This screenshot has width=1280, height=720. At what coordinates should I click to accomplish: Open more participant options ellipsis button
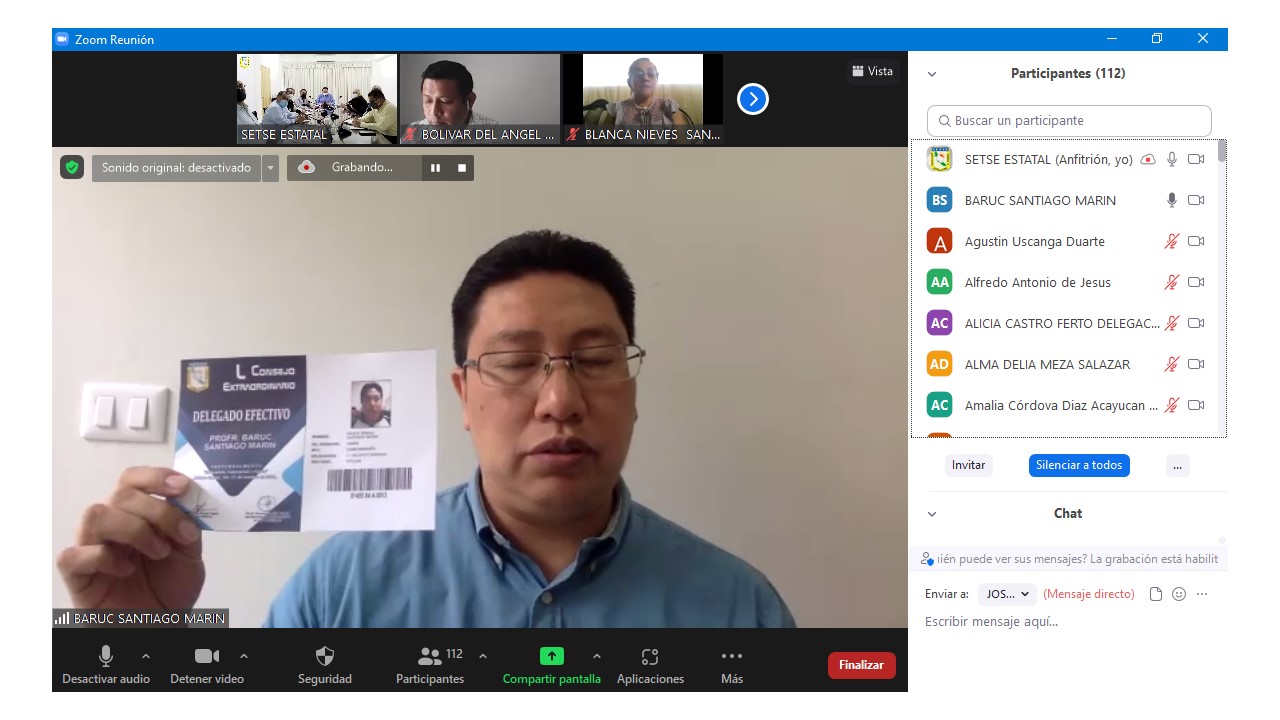pos(1178,465)
